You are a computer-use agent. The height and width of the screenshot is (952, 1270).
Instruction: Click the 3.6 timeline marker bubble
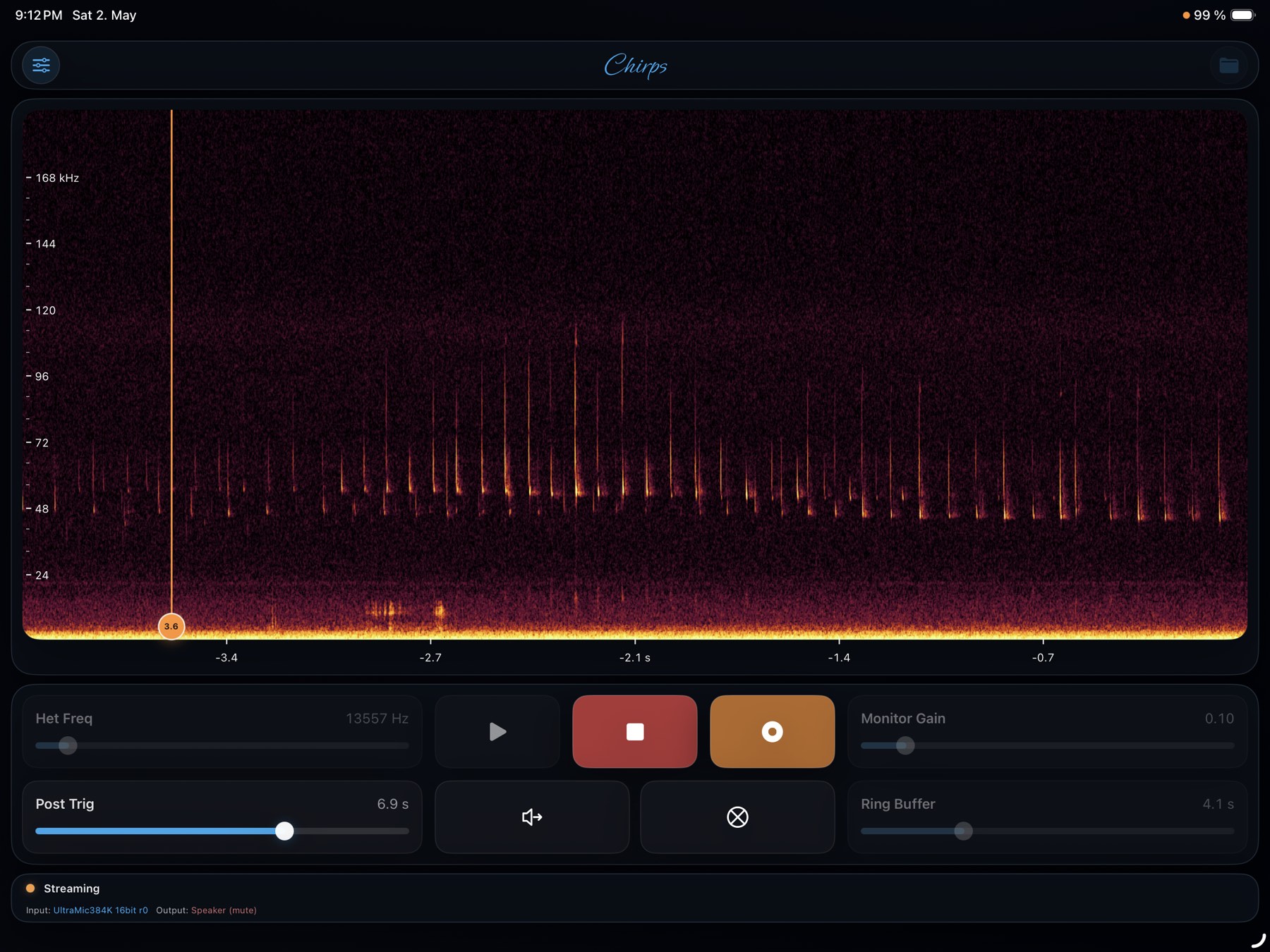[x=171, y=626]
